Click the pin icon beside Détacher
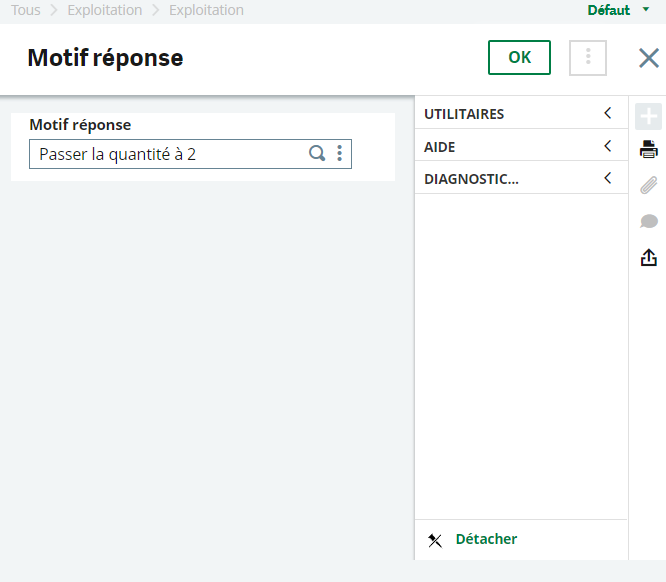The width and height of the screenshot is (666, 582). pos(435,540)
